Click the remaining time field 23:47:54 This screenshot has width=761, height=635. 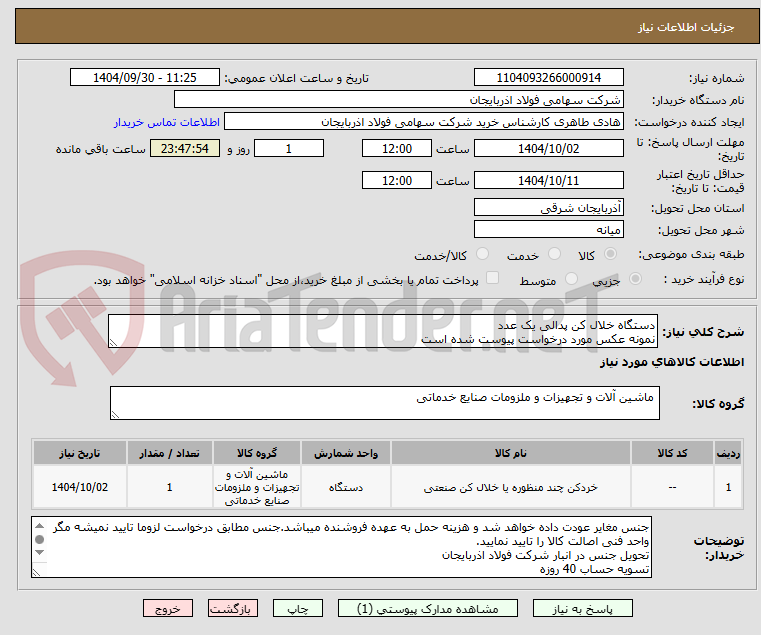(x=184, y=148)
